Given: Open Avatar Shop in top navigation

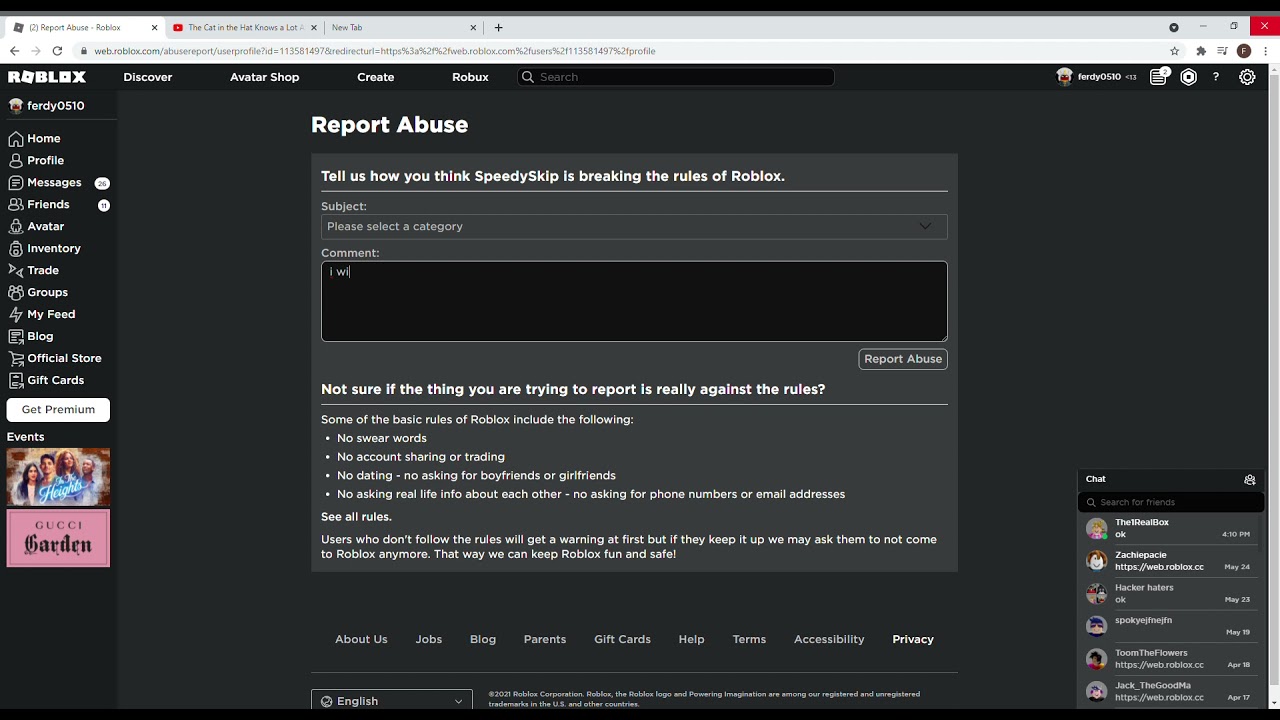Looking at the screenshot, I should coord(265,77).
